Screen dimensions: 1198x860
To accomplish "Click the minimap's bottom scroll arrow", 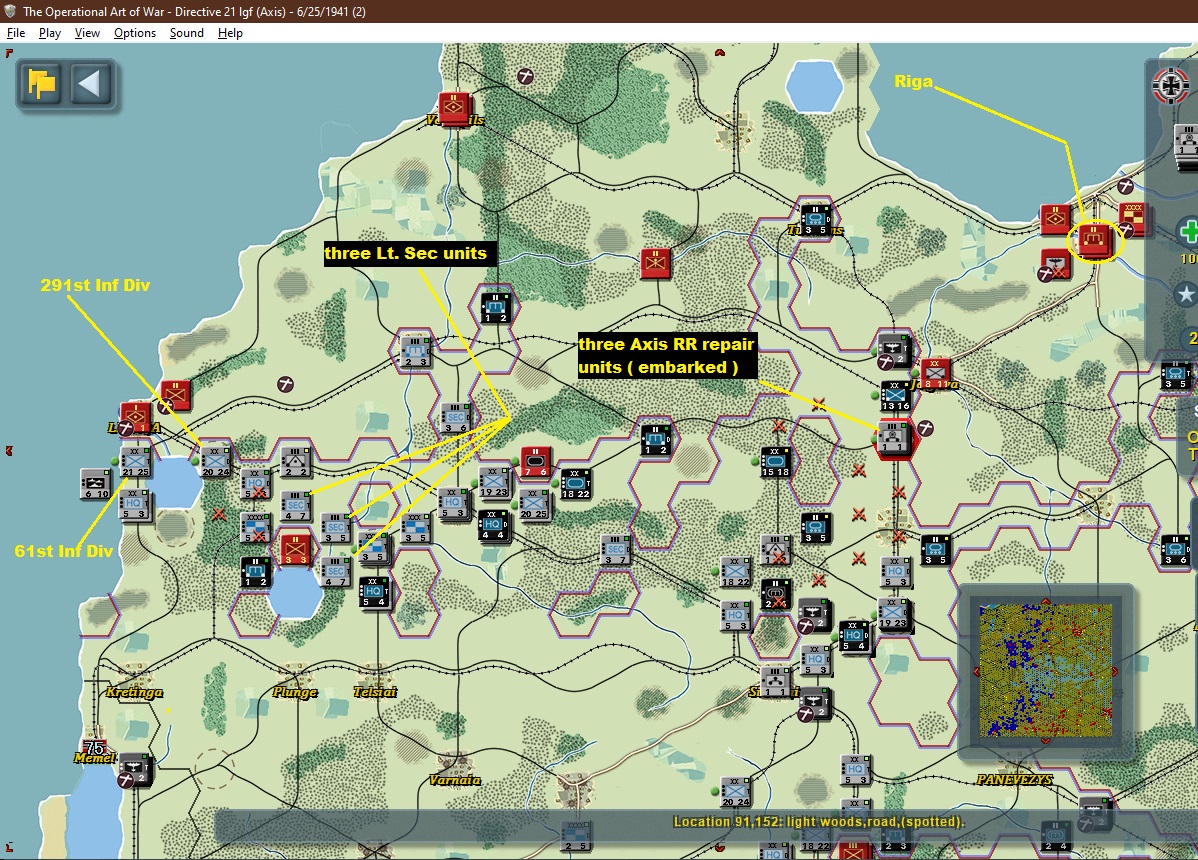I will [1045, 740].
